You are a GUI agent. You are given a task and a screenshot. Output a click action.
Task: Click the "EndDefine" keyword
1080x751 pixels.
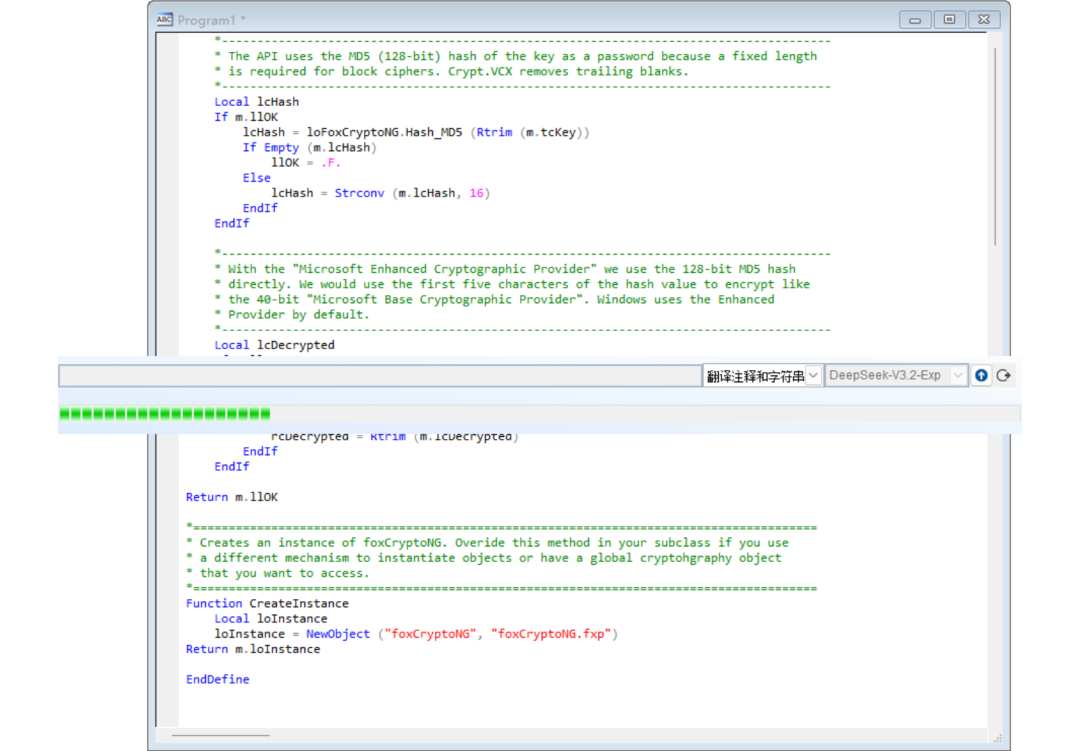click(218, 679)
